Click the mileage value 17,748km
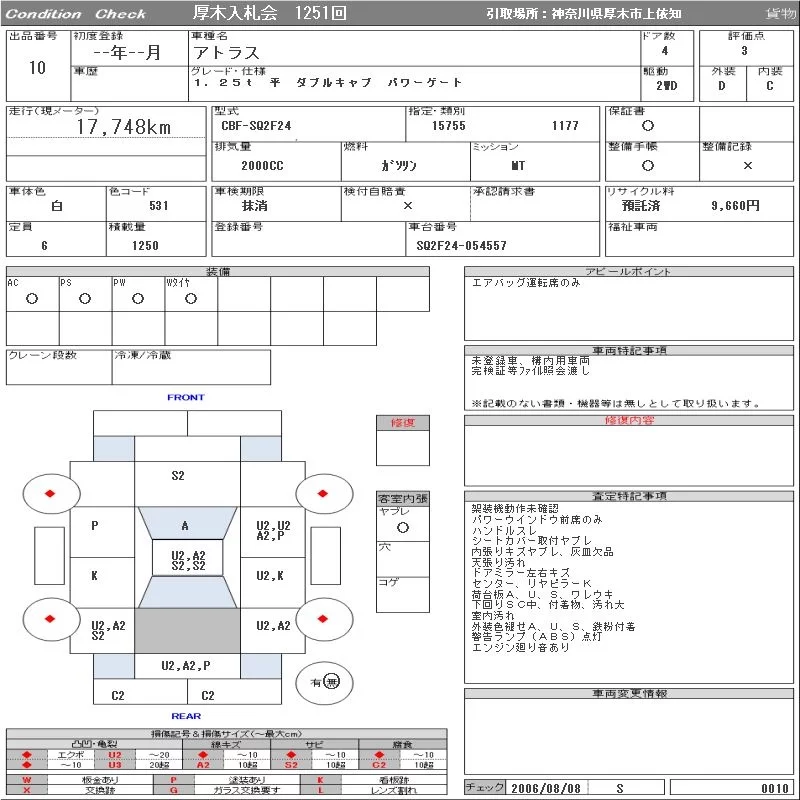Viewport: 800px width, 800px height. [x=124, y=127]
